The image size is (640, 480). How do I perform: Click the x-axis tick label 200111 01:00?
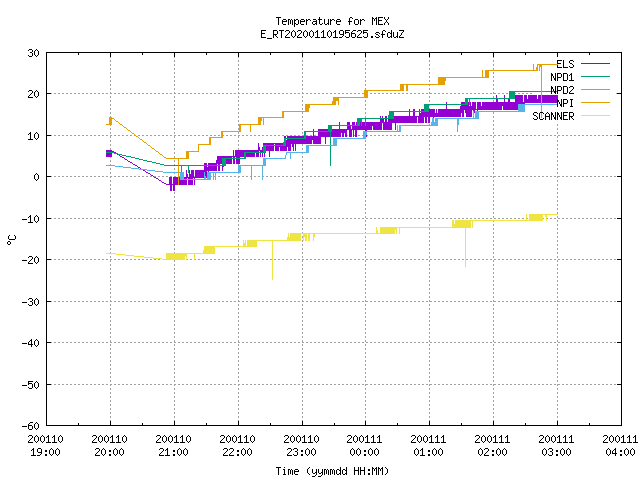429,446
